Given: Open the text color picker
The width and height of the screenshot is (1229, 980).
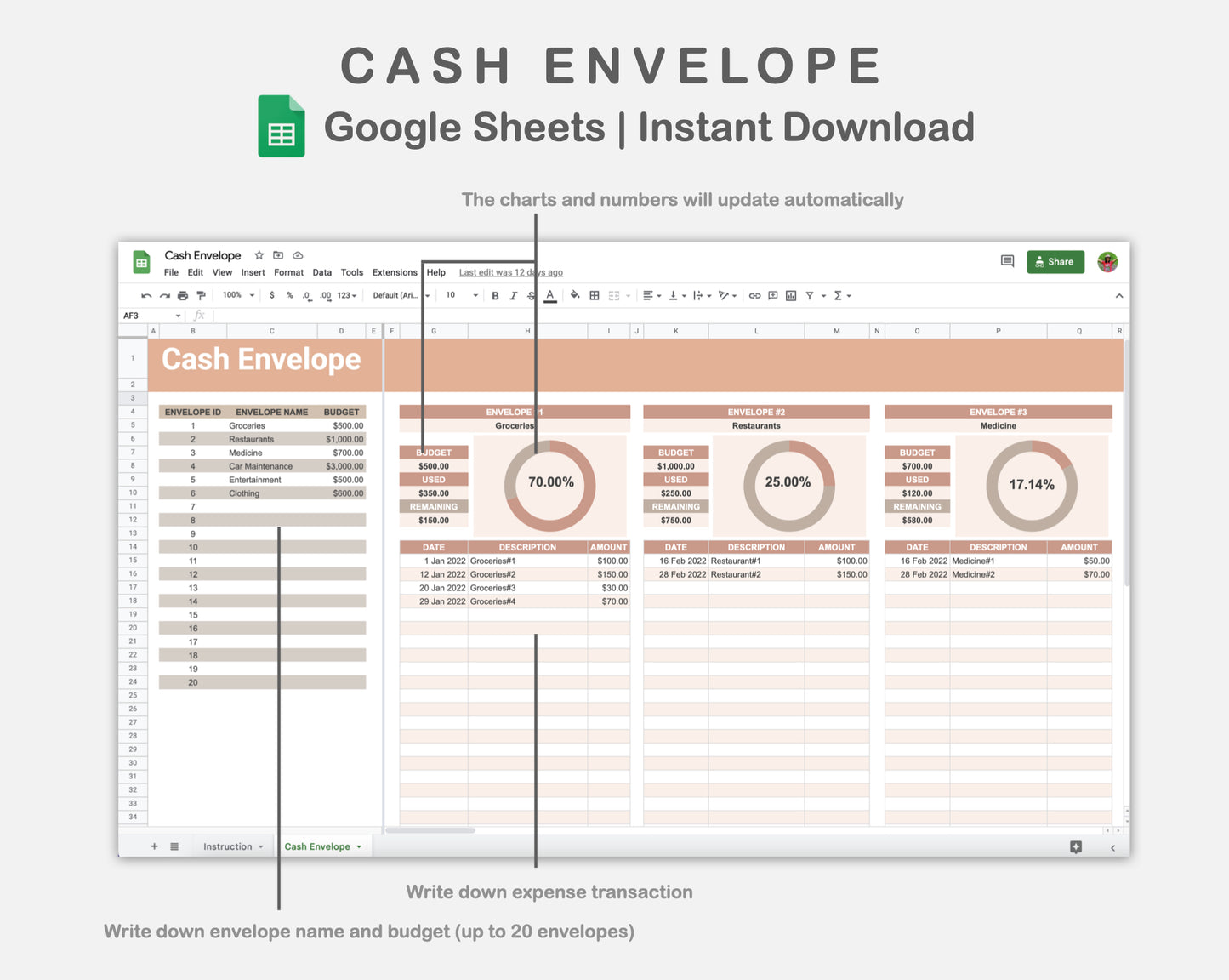Looking at the screenshot, I should (549, 295).
